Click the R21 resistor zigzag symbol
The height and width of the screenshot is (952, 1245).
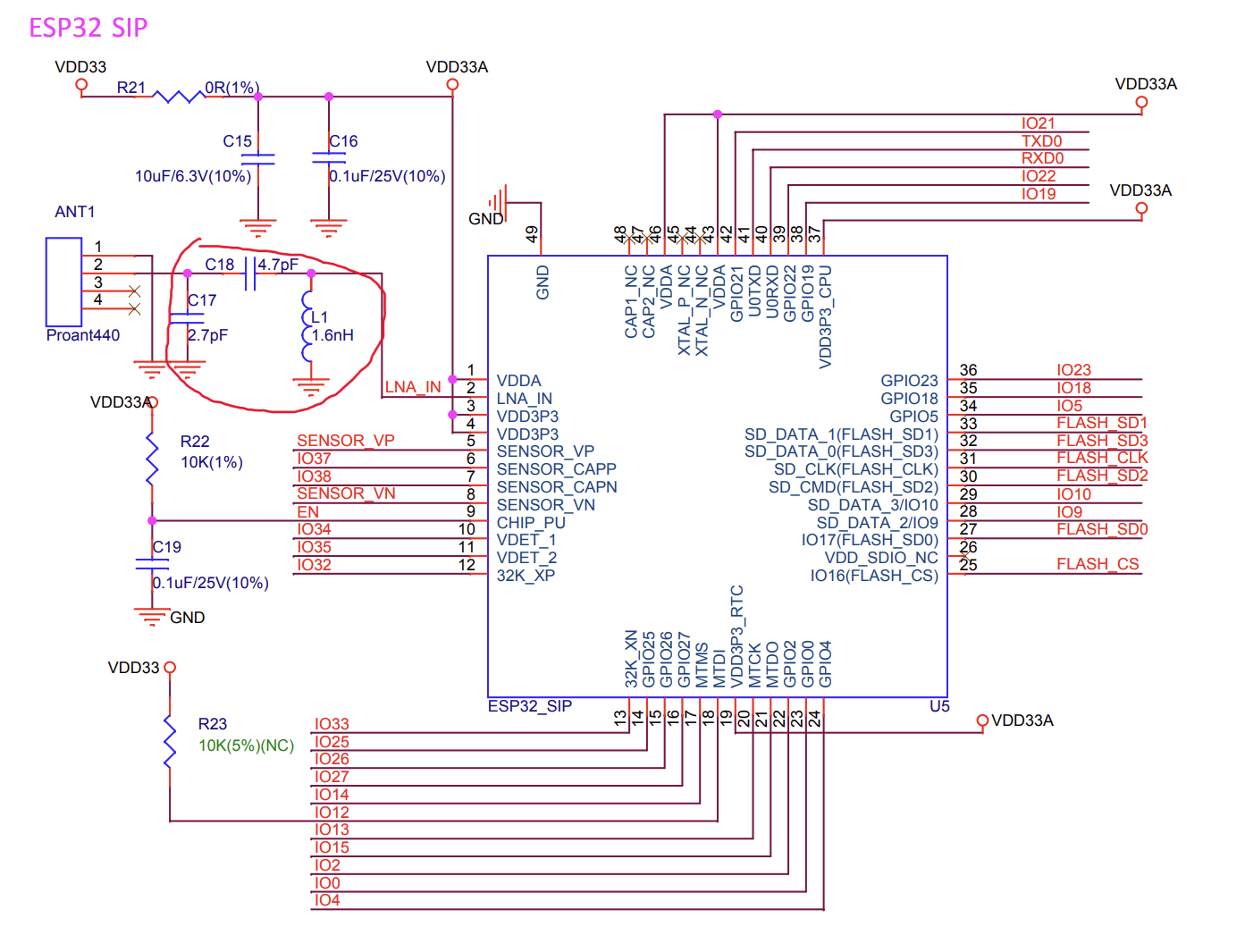point(178,96)
